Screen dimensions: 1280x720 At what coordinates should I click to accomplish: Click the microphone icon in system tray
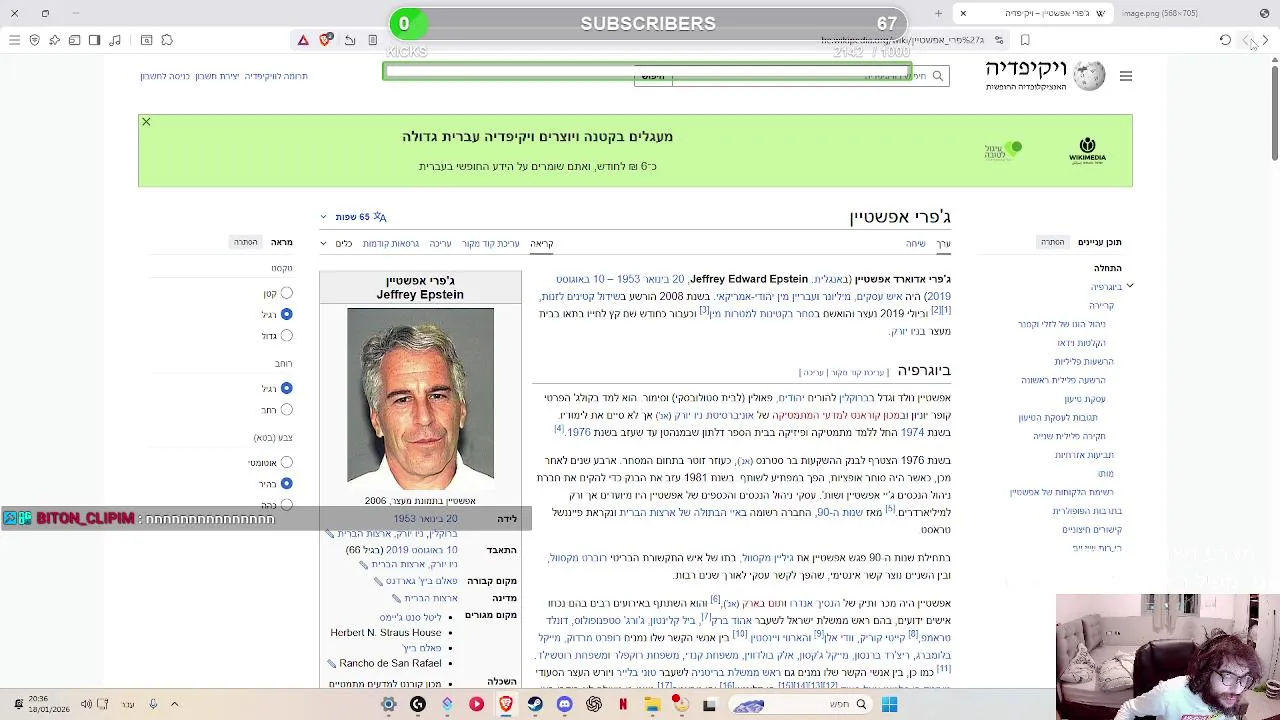(152, 704)
